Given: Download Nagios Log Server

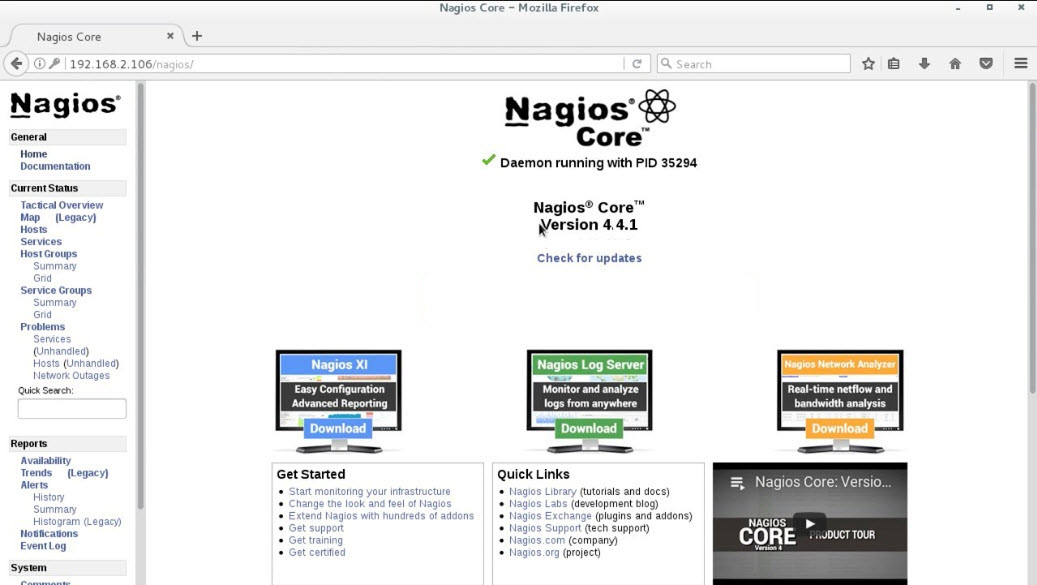Looking at the screenshot, I should 589,428.
